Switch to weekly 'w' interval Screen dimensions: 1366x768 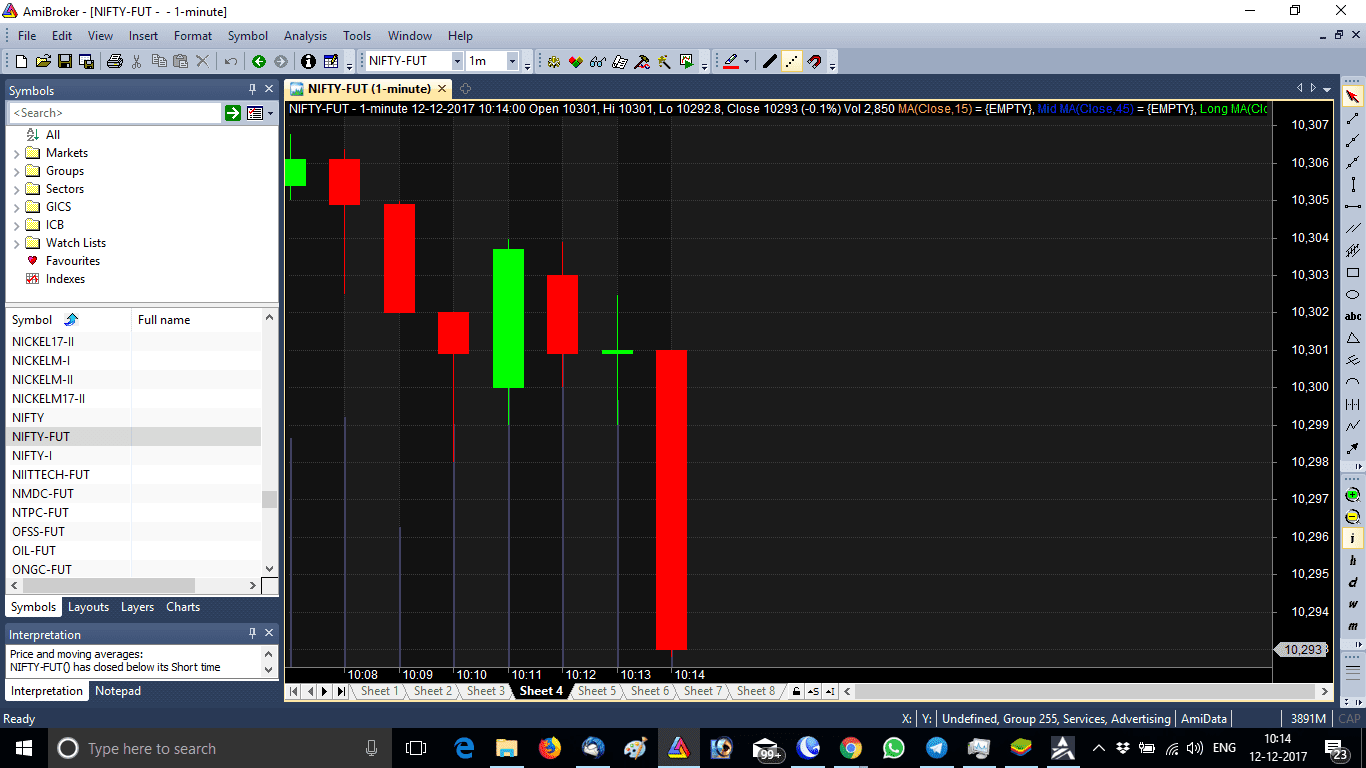[x=1353, y=605]
